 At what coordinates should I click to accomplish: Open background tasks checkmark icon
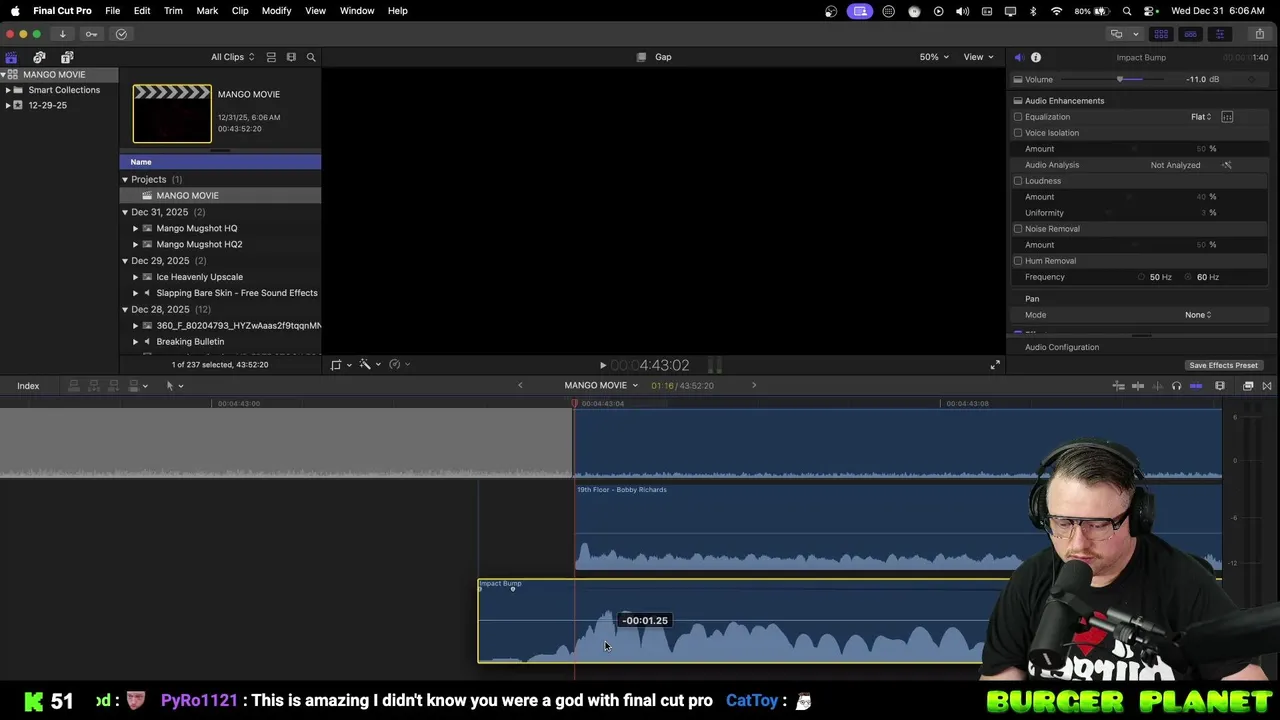click(x=121, y=34)
